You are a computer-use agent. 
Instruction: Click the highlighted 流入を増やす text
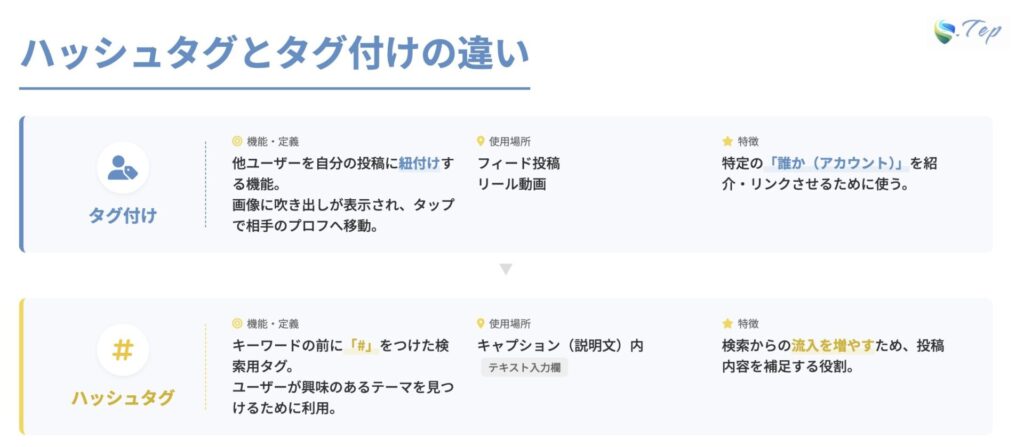(x=833, y=345)
